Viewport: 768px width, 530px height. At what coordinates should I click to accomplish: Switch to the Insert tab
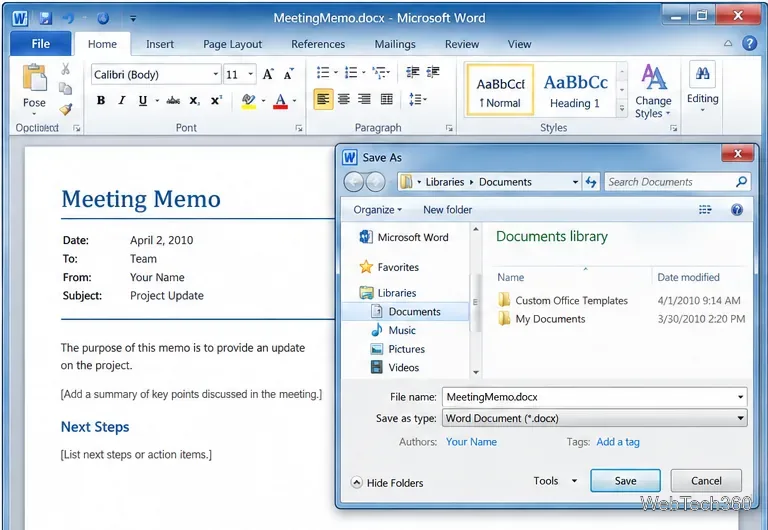[160, 44]
